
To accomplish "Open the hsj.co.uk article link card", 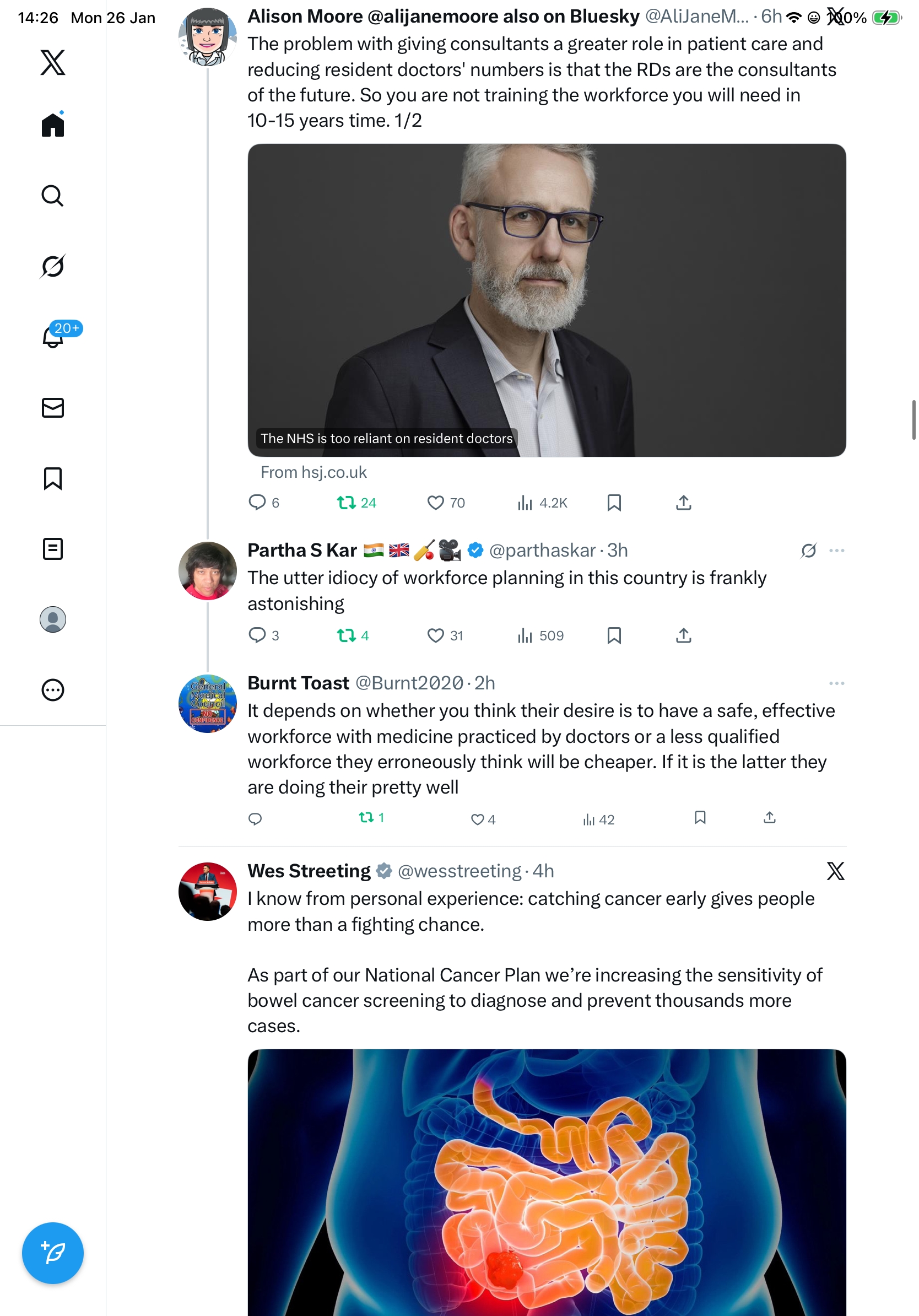I will tap(547, 300).
